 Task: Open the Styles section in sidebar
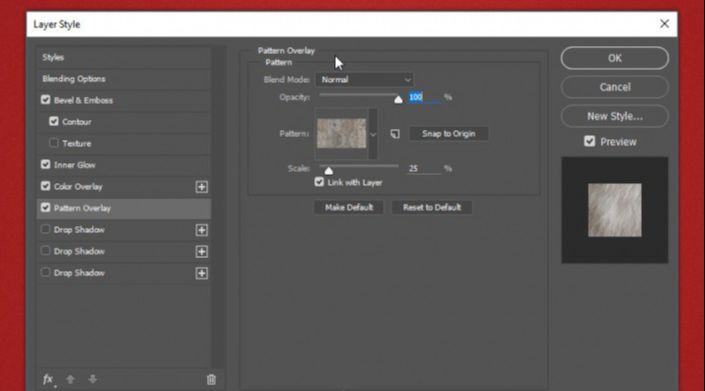123,58
